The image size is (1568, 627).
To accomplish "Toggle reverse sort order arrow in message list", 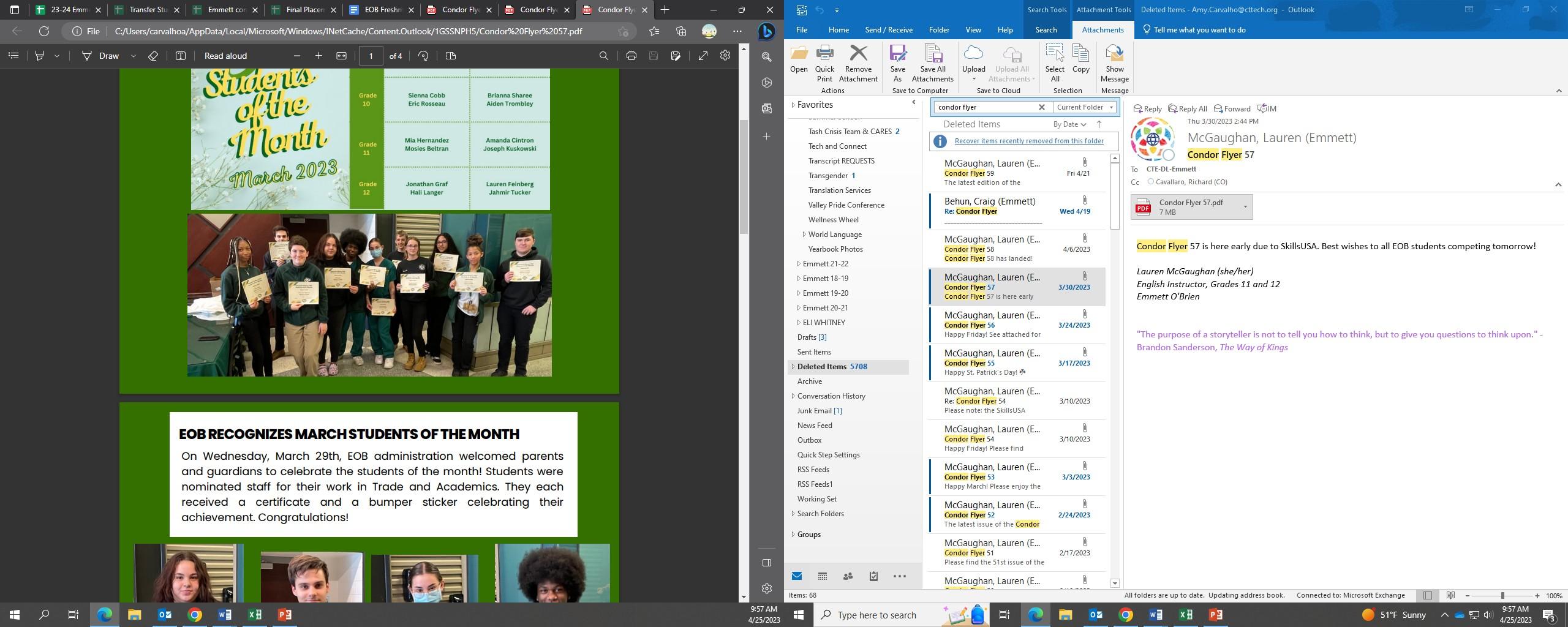I will pos(1099,124).
